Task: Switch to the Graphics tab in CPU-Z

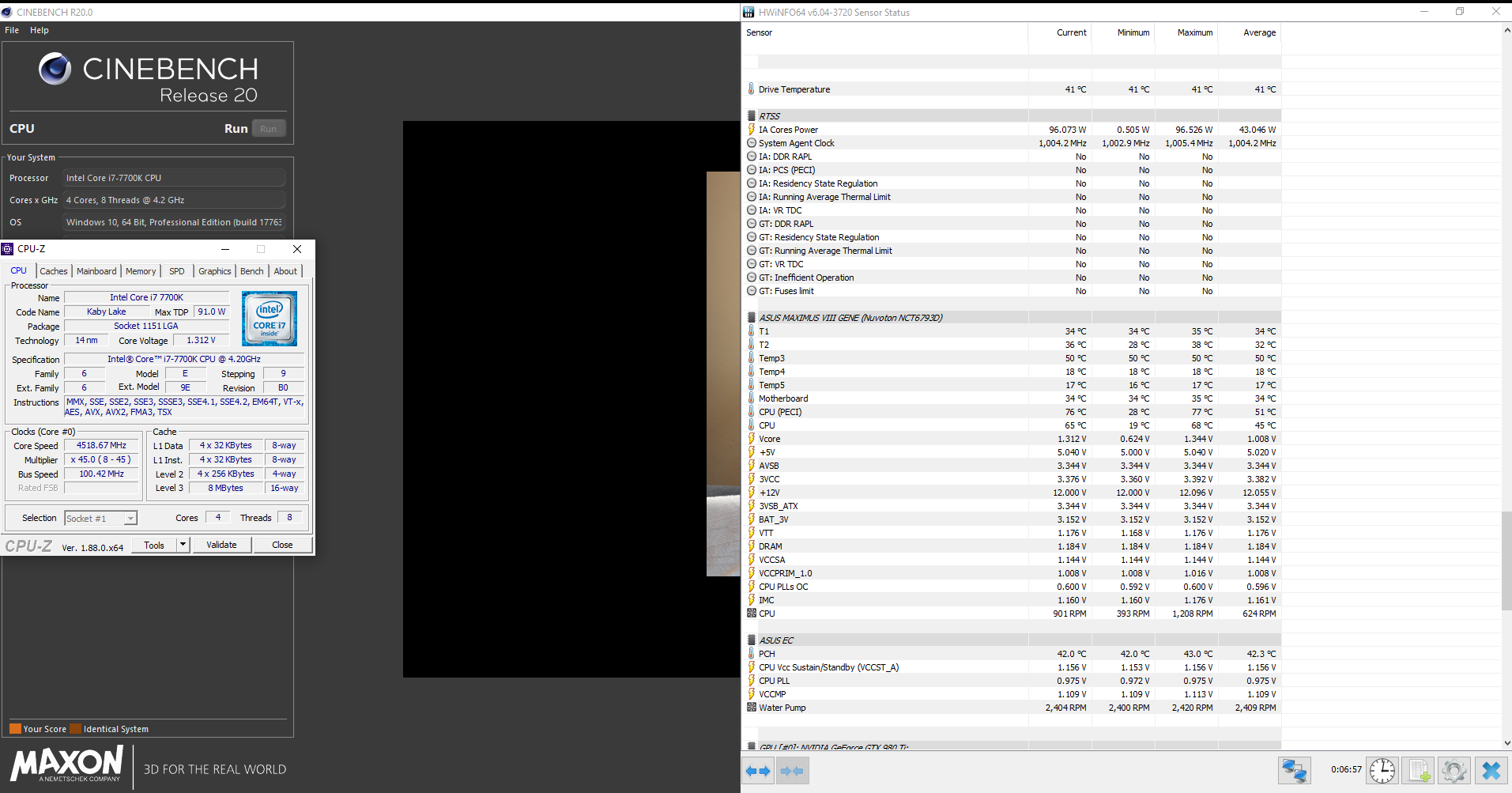Action: (x=215, y=271)
